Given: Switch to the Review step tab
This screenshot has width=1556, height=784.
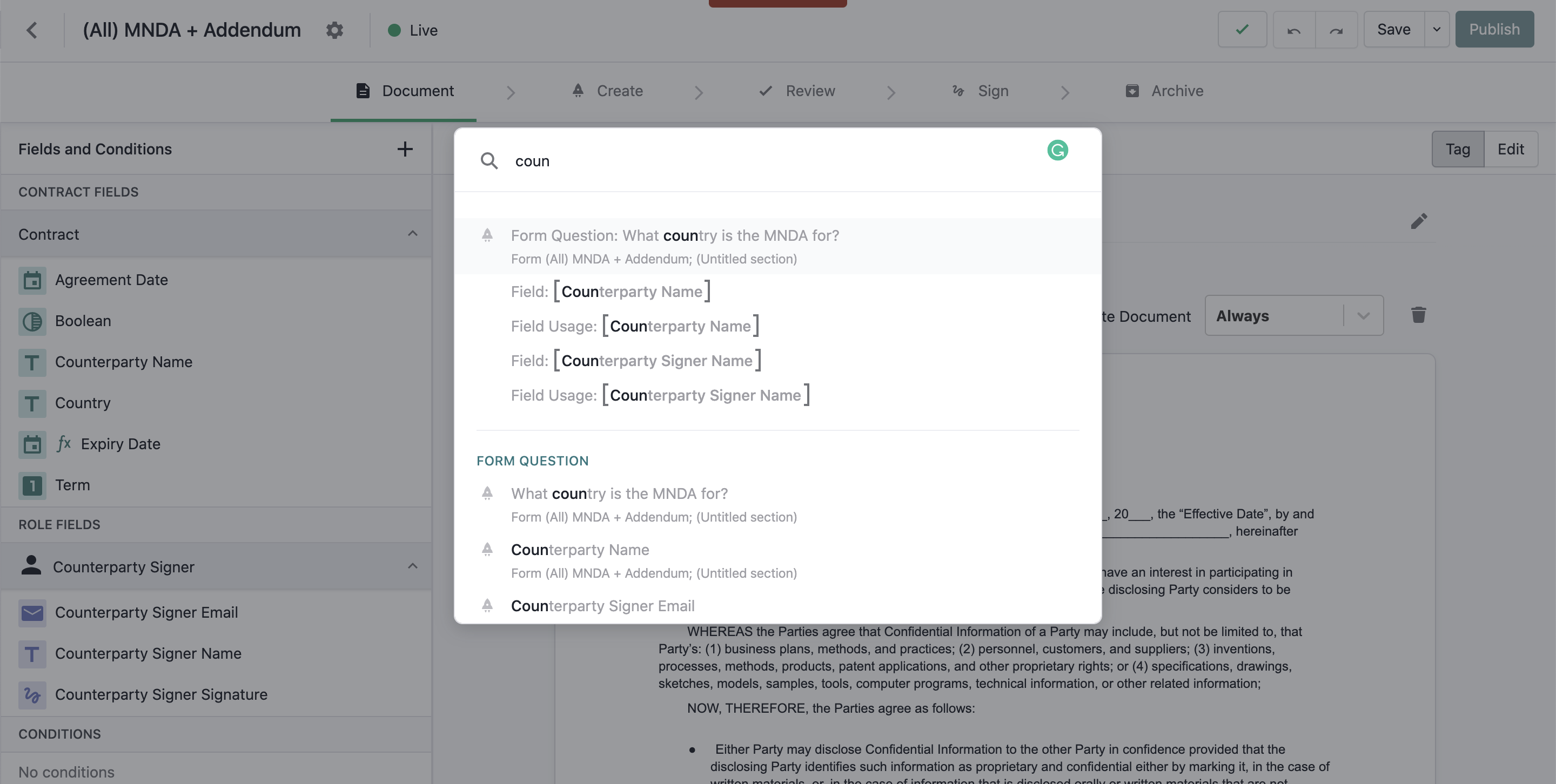Looking at the screenshot, I should (797, 91).
